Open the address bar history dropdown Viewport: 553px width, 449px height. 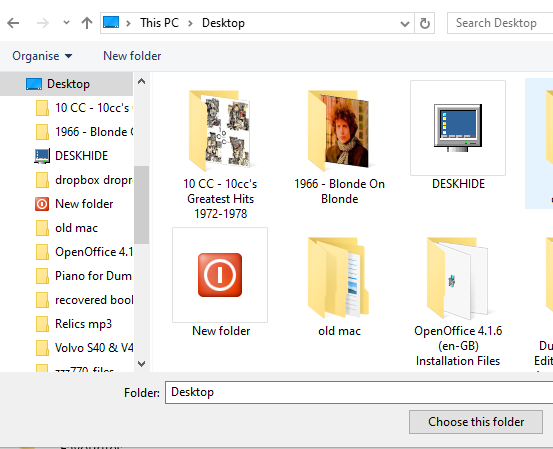[405, 24]
